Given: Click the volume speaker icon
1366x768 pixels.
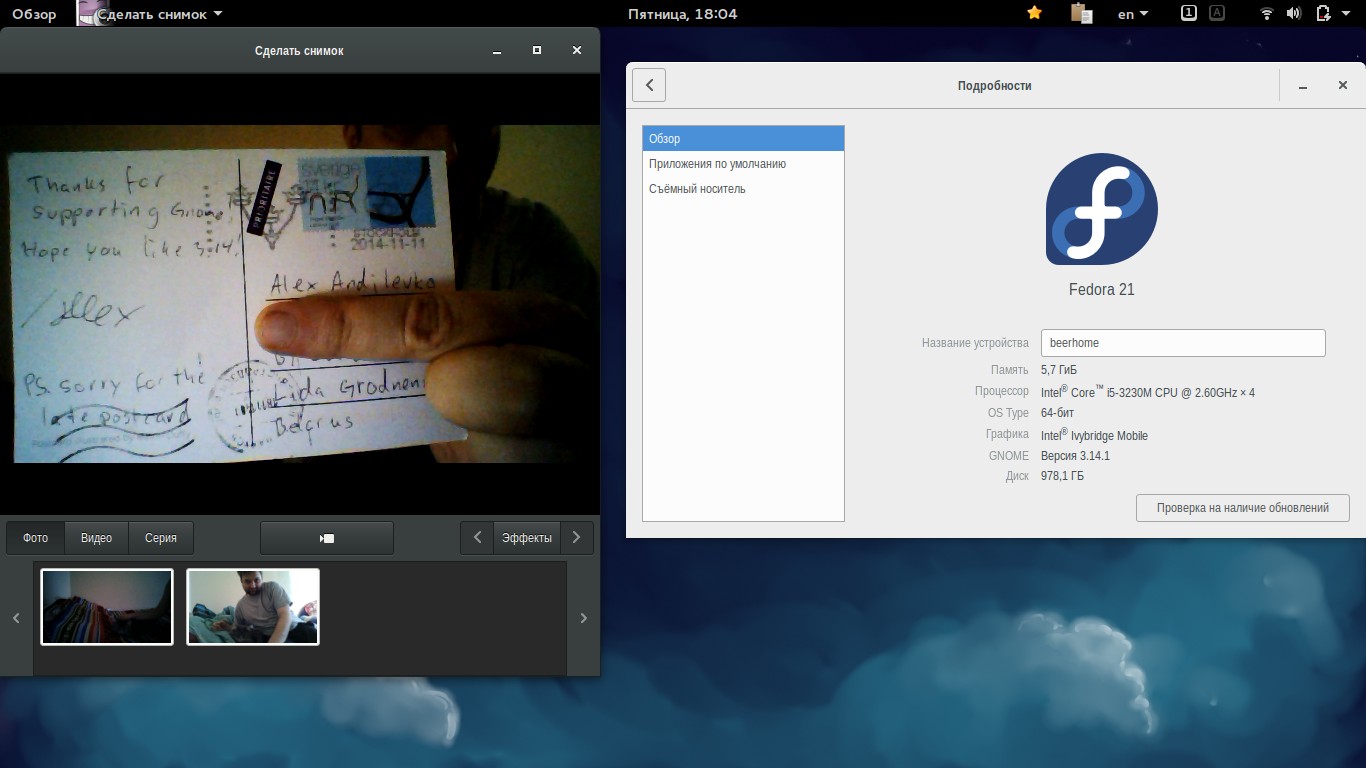Looking at the screenshot, I should coord(1294,14).
